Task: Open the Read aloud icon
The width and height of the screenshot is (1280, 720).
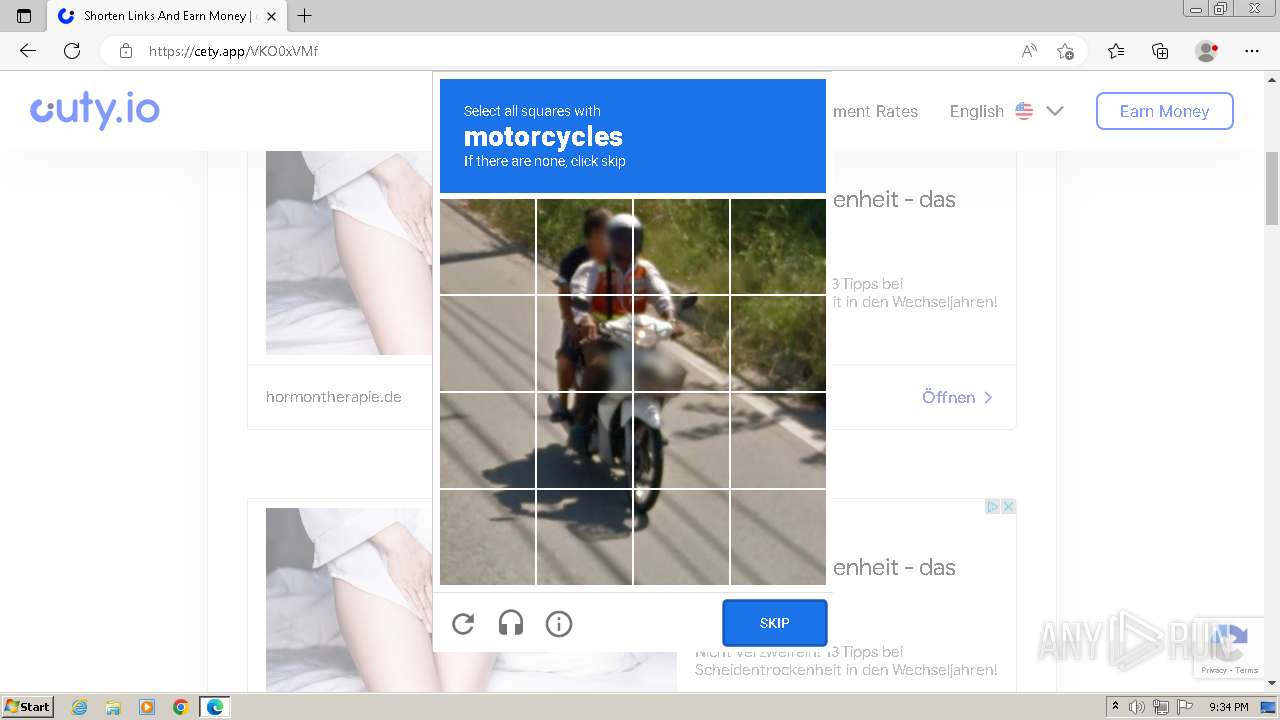Action: pos(1029,51)
